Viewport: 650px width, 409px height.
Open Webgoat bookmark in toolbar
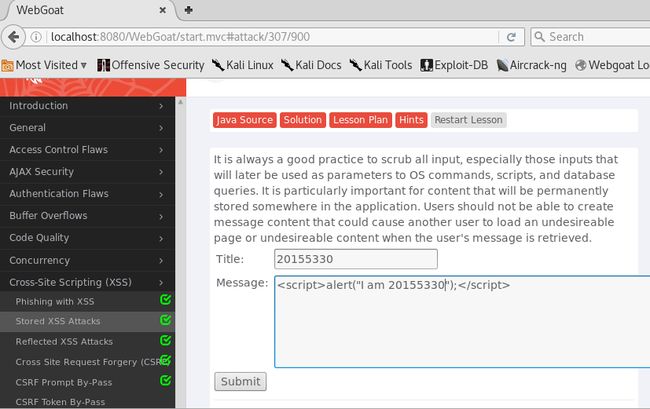click(x=612, y=65)
